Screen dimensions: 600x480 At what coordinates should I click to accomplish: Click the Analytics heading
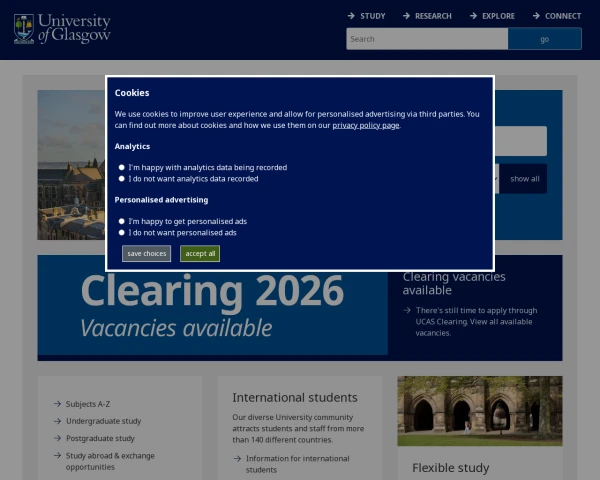coord(132,146)
